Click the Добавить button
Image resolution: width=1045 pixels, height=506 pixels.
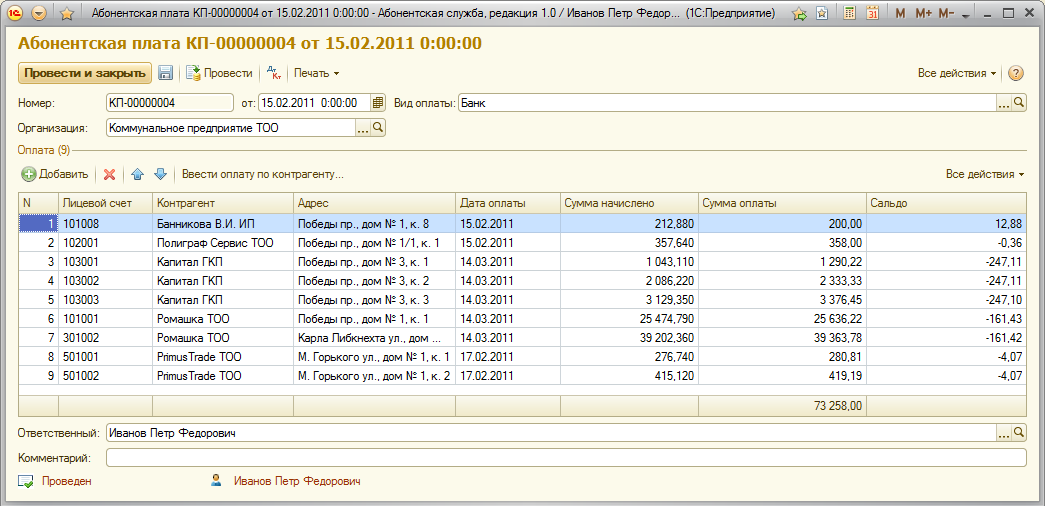56,174
